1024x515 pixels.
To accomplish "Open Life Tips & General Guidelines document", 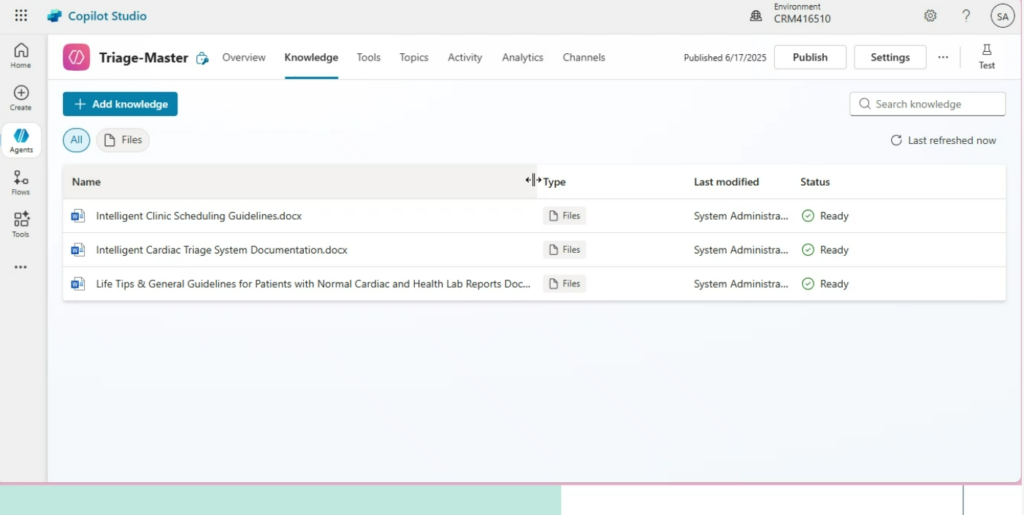I will point(313,284).
